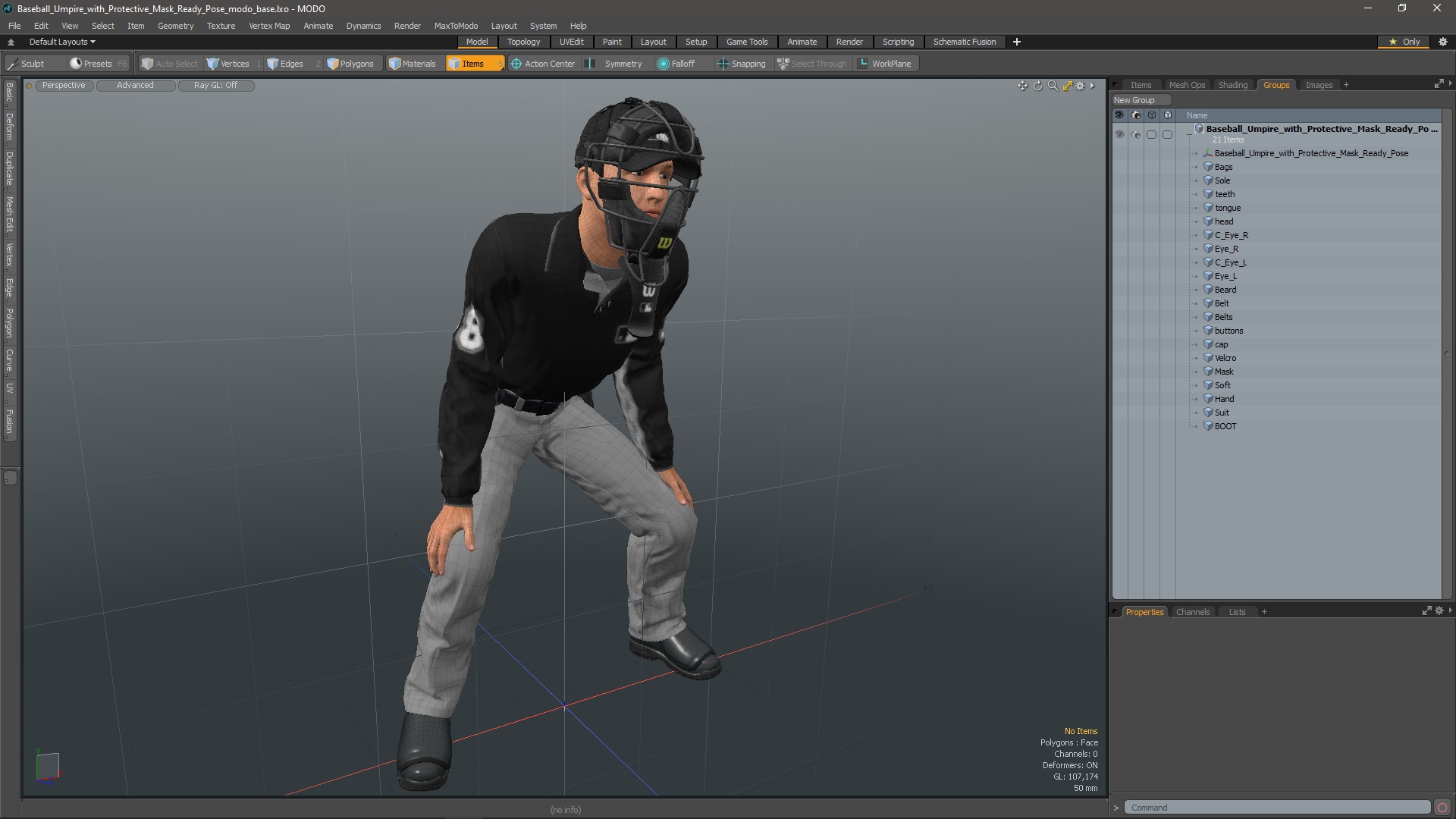Select the Vertices selection mode
Image resolution: width=1456 pixels, height=819 pixels.
(x=227, y=64)
